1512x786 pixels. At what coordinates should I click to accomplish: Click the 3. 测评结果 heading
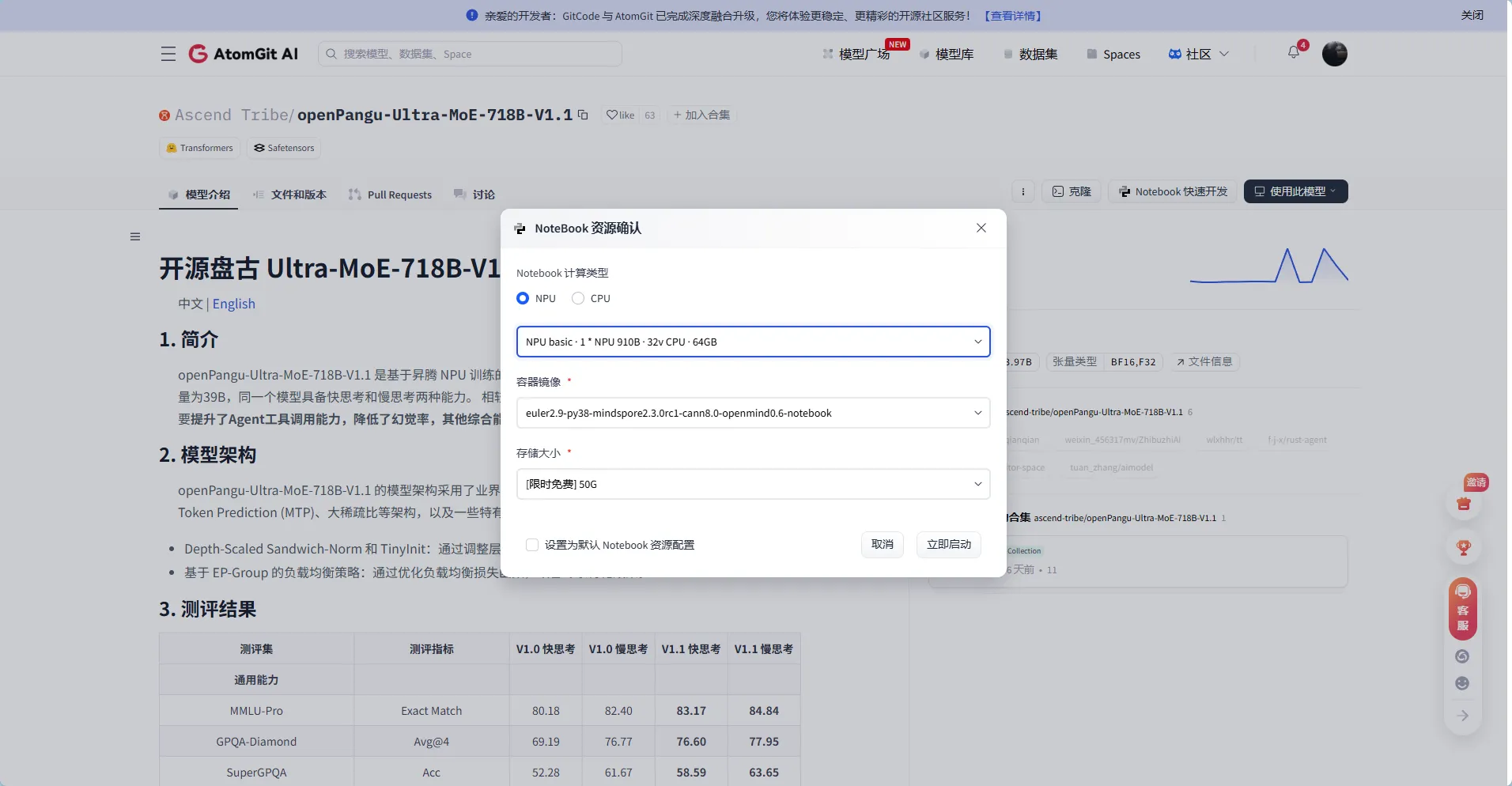coord(208,610)
